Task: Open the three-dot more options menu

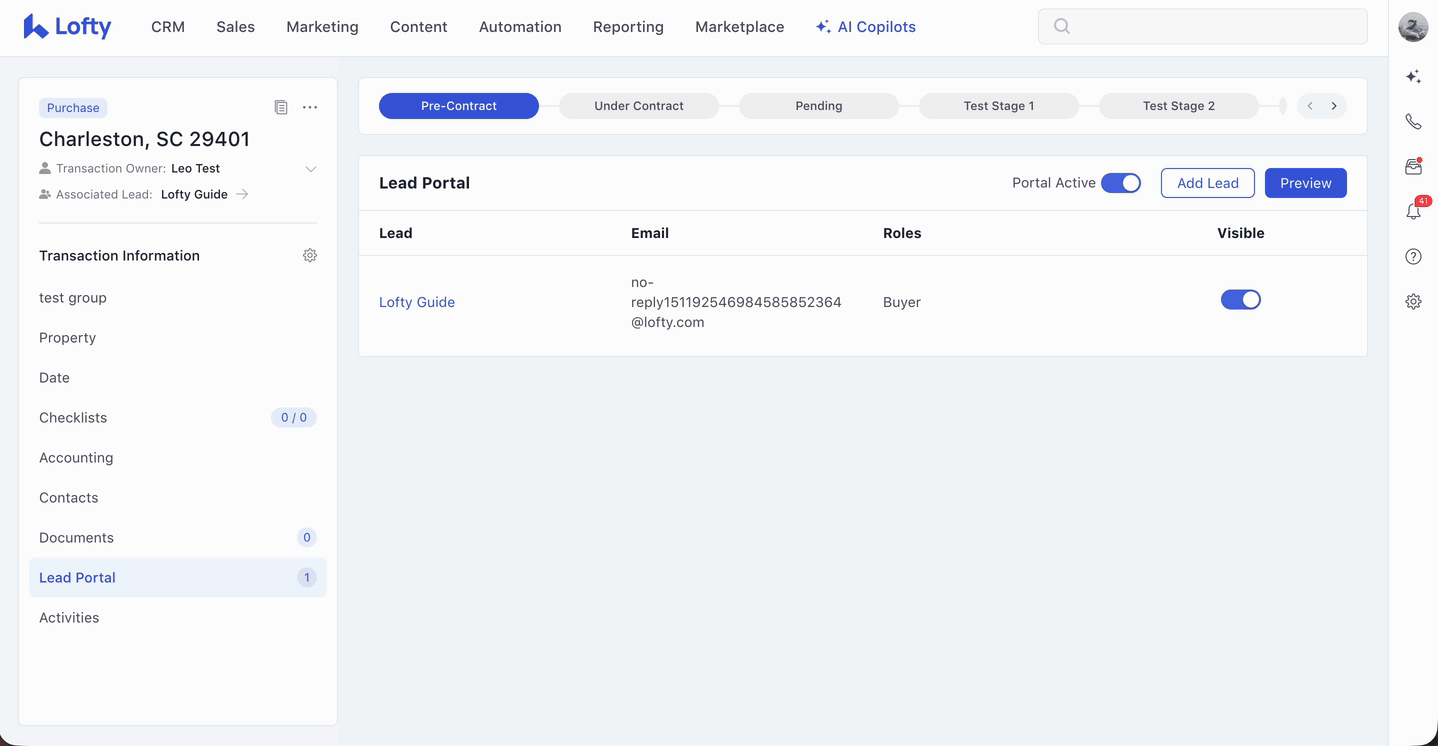Action: tap(310, 107)
